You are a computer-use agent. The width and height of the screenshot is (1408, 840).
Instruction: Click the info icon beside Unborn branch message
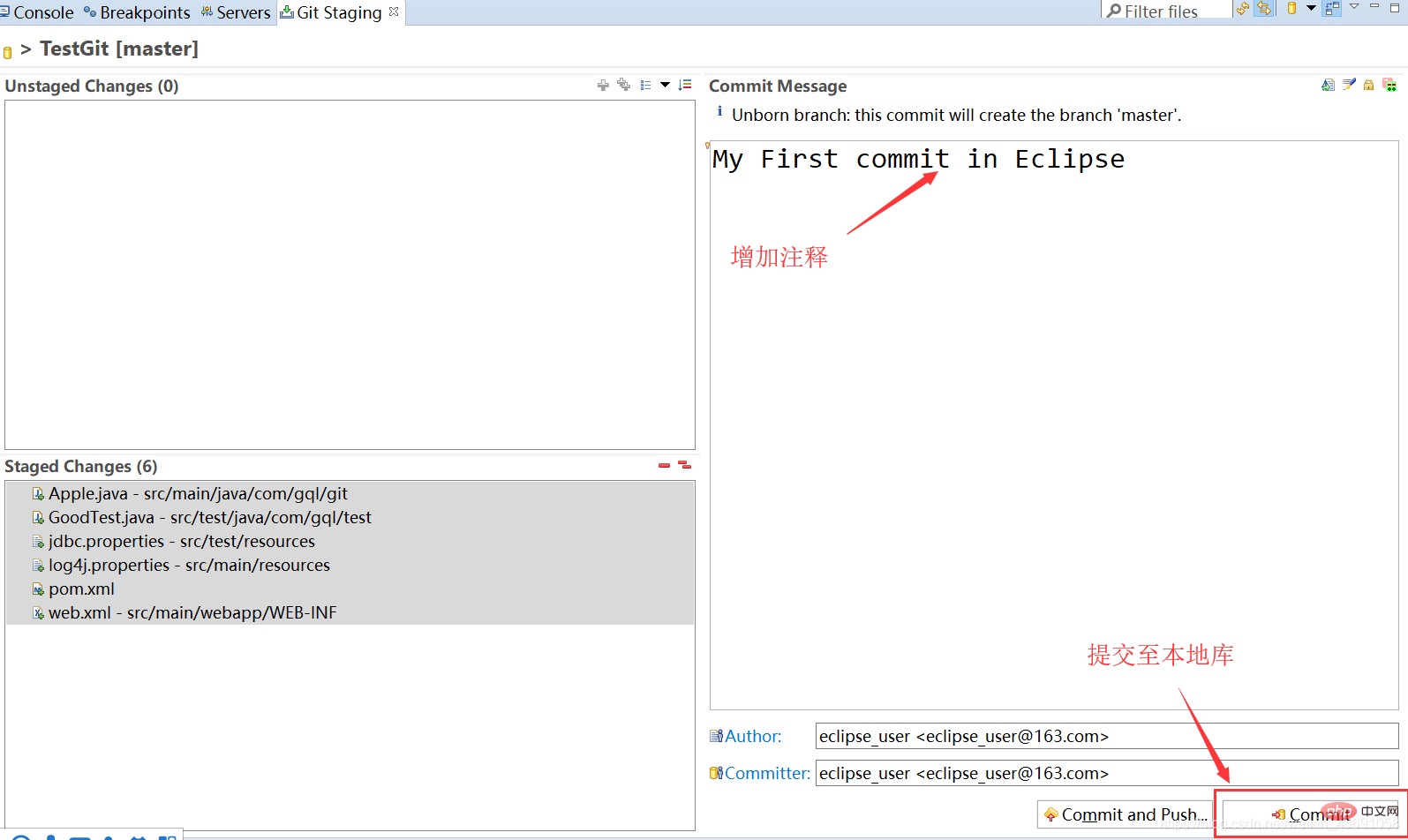[x=719, y=111]
